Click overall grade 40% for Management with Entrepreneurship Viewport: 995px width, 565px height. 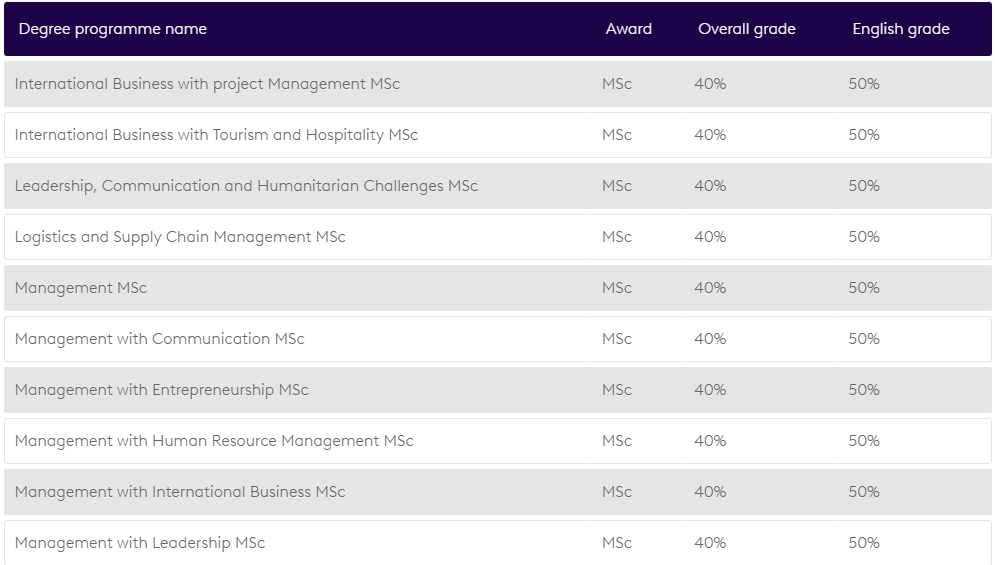tap(710, 390)
